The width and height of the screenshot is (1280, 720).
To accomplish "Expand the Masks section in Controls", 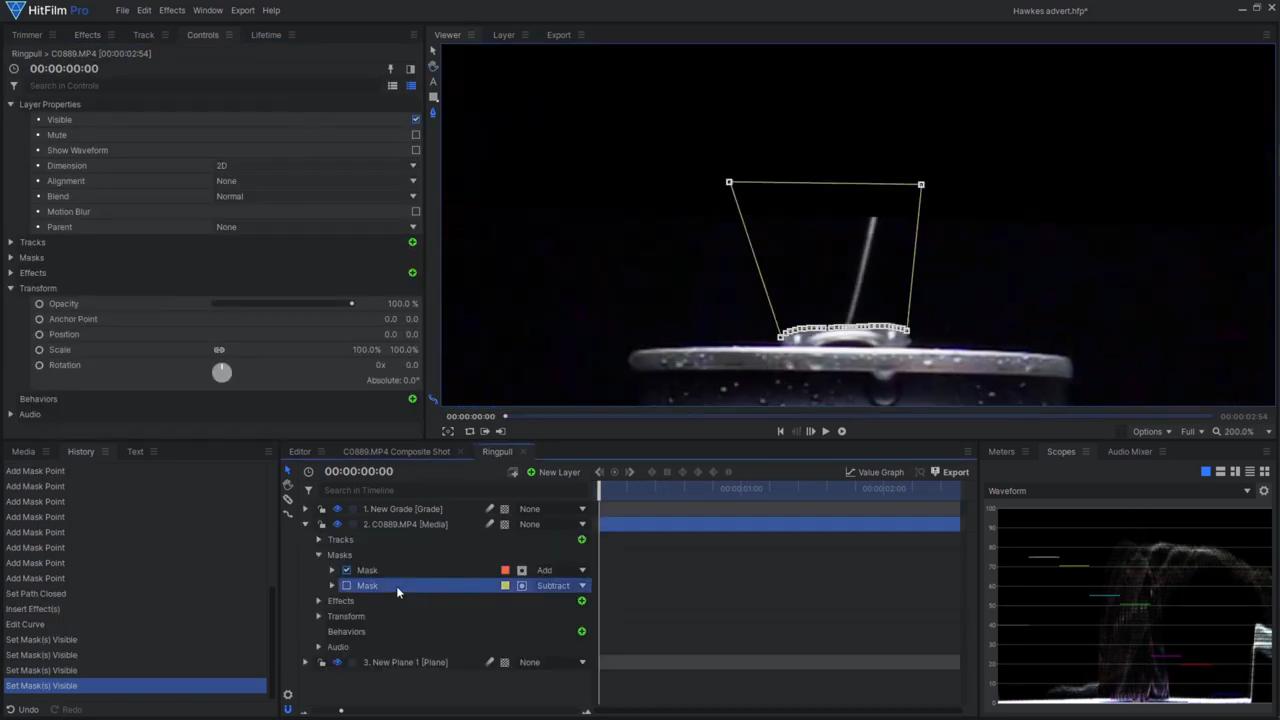I will [11, 258].
